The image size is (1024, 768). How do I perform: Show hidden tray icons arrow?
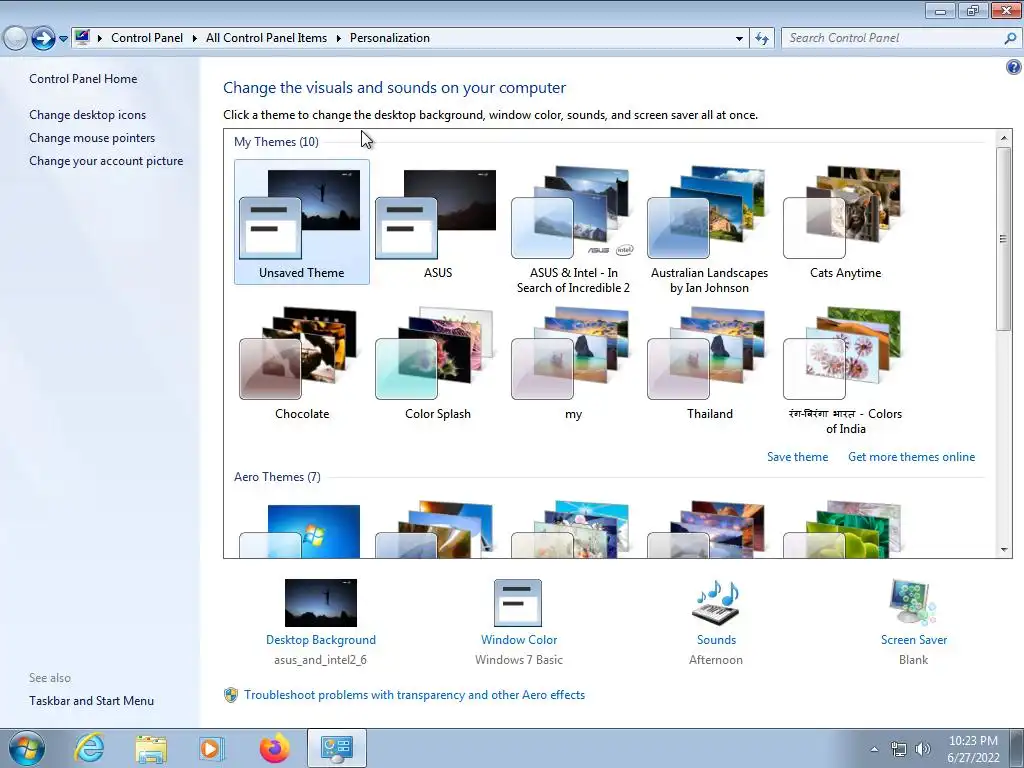[874, 749]
